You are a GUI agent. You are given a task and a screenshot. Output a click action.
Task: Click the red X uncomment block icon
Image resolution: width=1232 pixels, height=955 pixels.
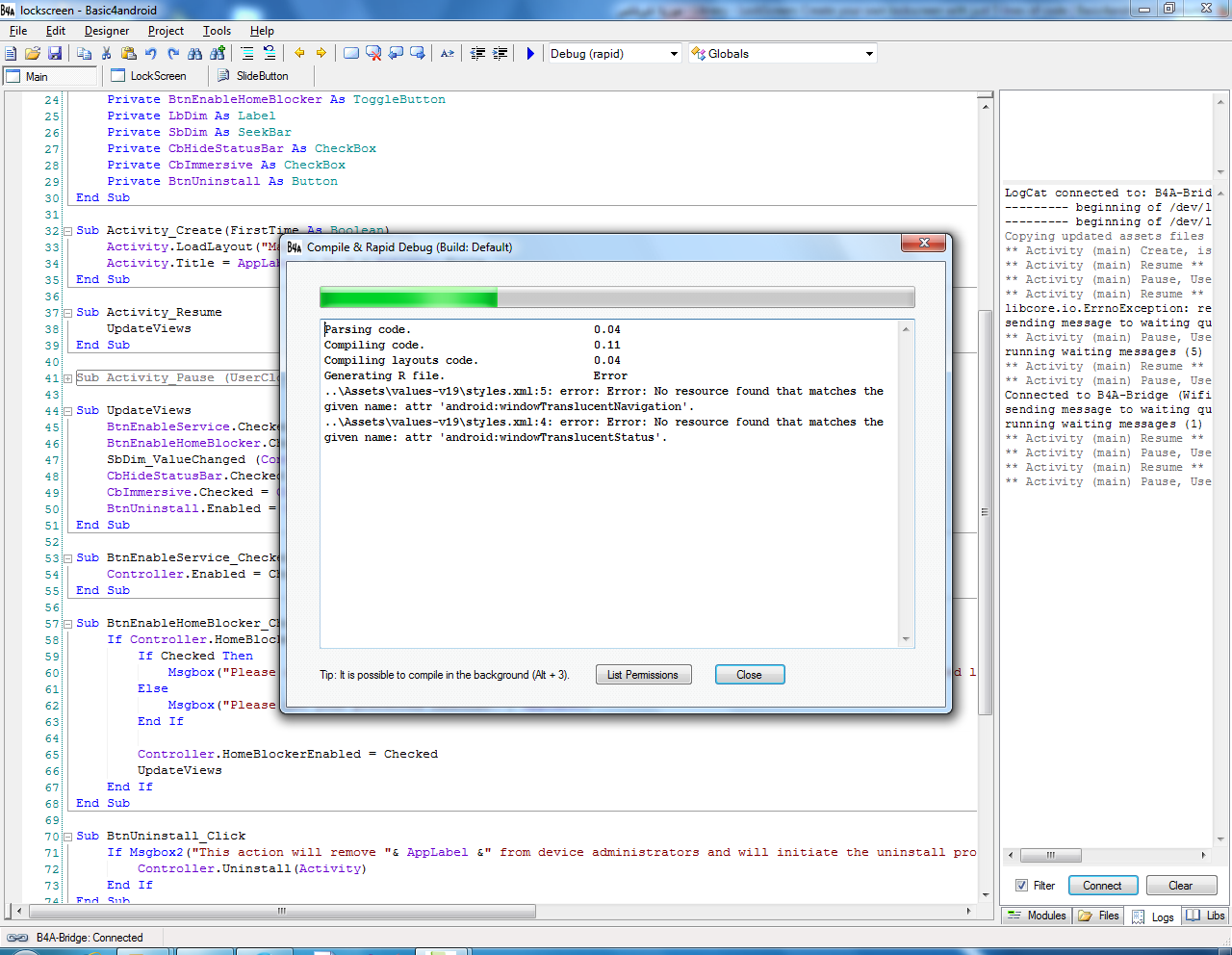pos(373,54)
